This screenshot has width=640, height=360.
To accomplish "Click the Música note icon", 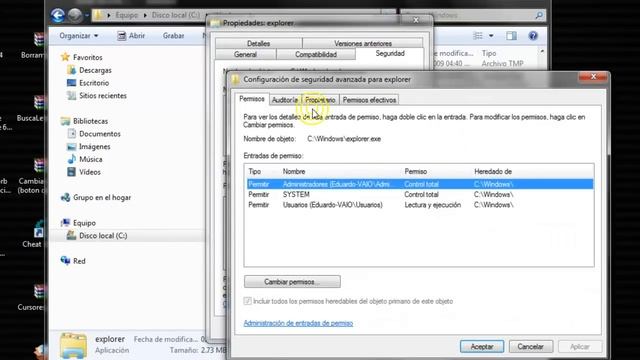I will [71, 159].
